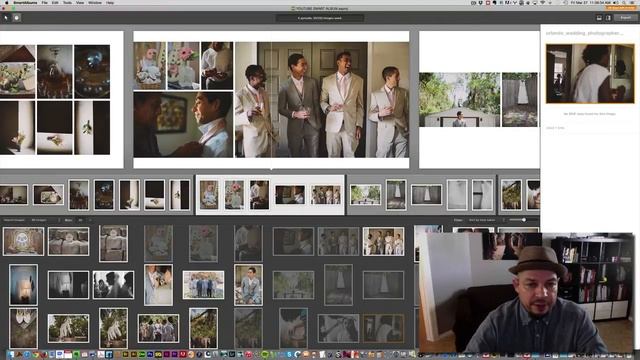Select the first library image with white ornament
The height and width of the screenshot is (360, 640).
coord(23,242)
